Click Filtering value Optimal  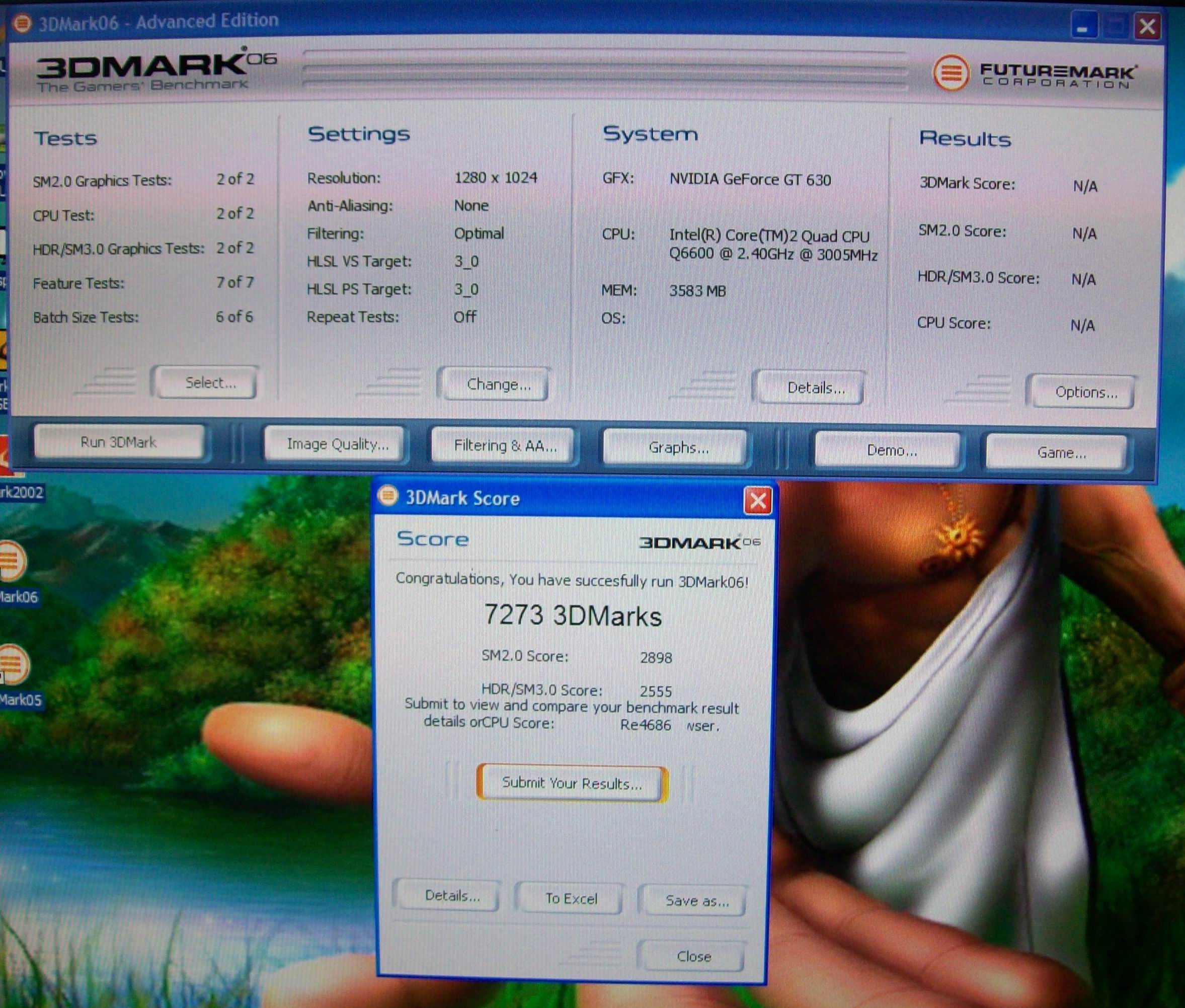479,234
